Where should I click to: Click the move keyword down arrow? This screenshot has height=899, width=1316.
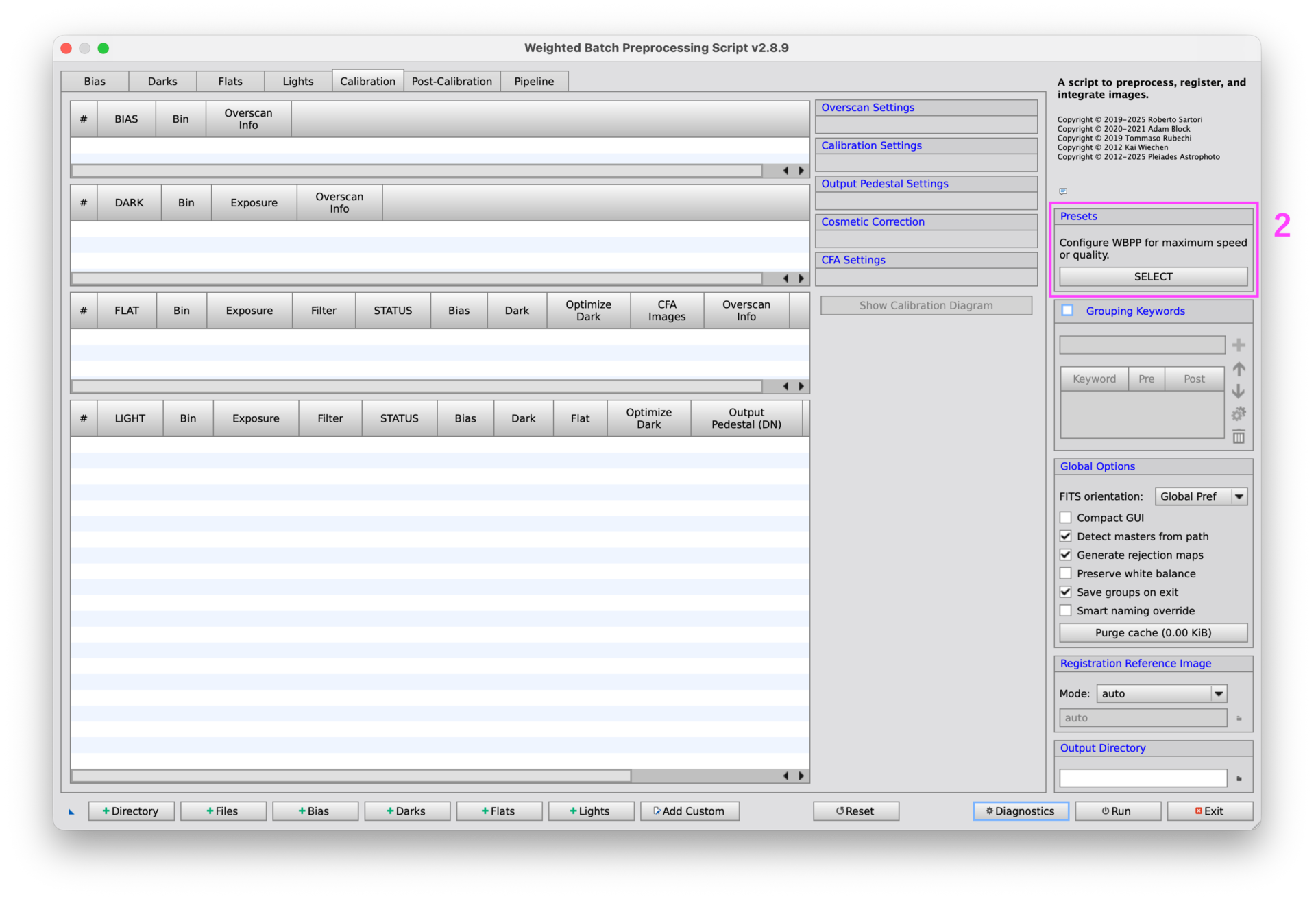[1238, 392]
